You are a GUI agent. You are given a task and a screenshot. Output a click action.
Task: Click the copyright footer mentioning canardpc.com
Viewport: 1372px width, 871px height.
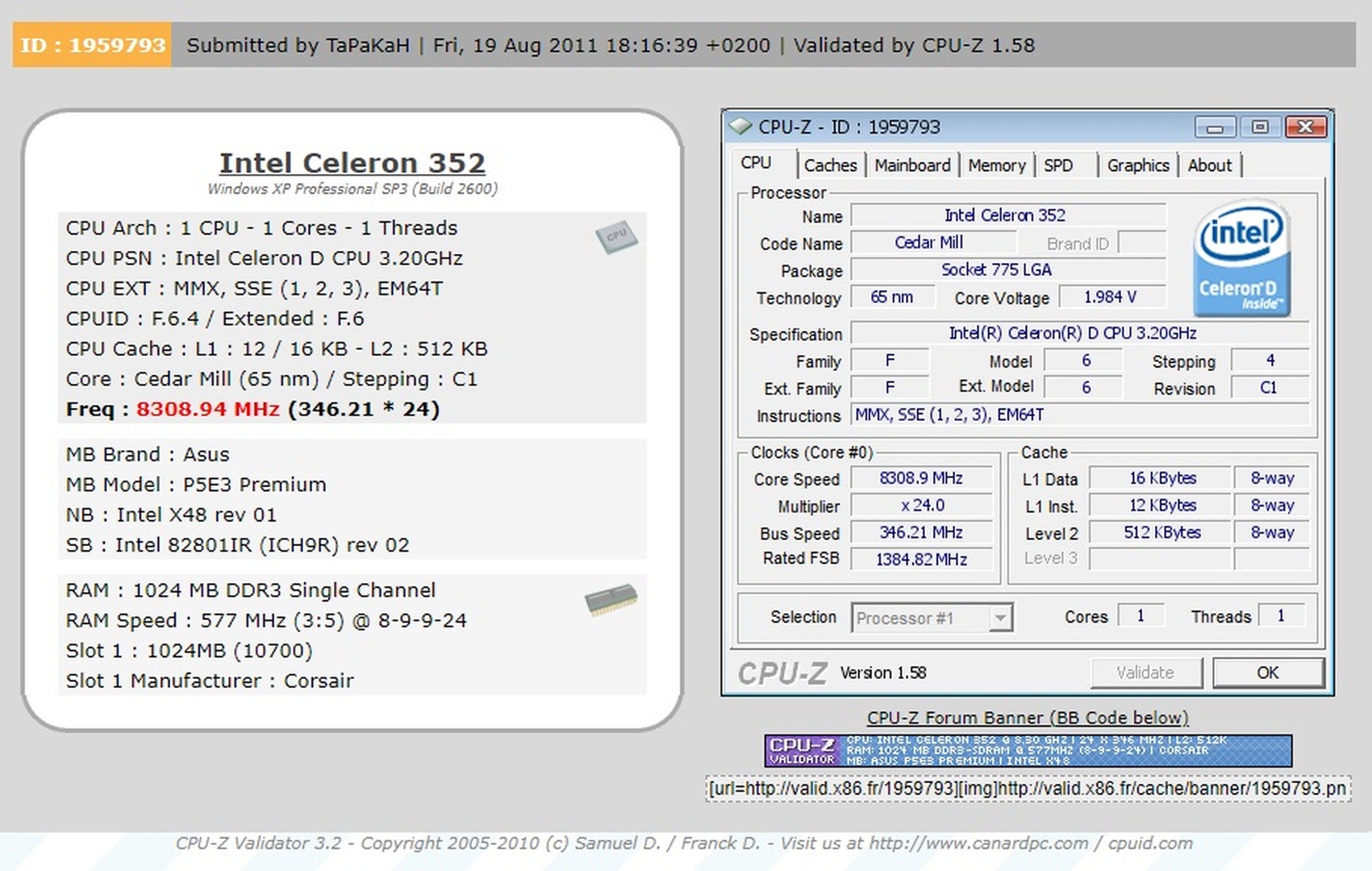(684, 844)
